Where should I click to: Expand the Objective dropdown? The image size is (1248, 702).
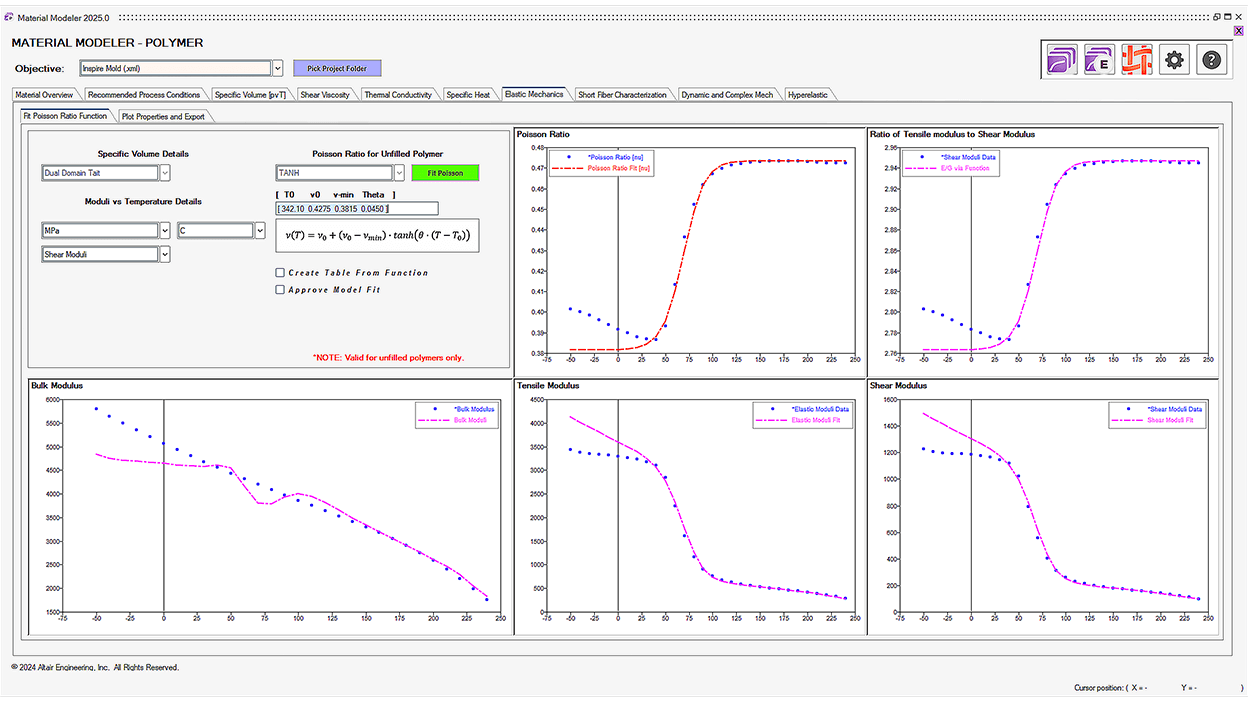278,68
